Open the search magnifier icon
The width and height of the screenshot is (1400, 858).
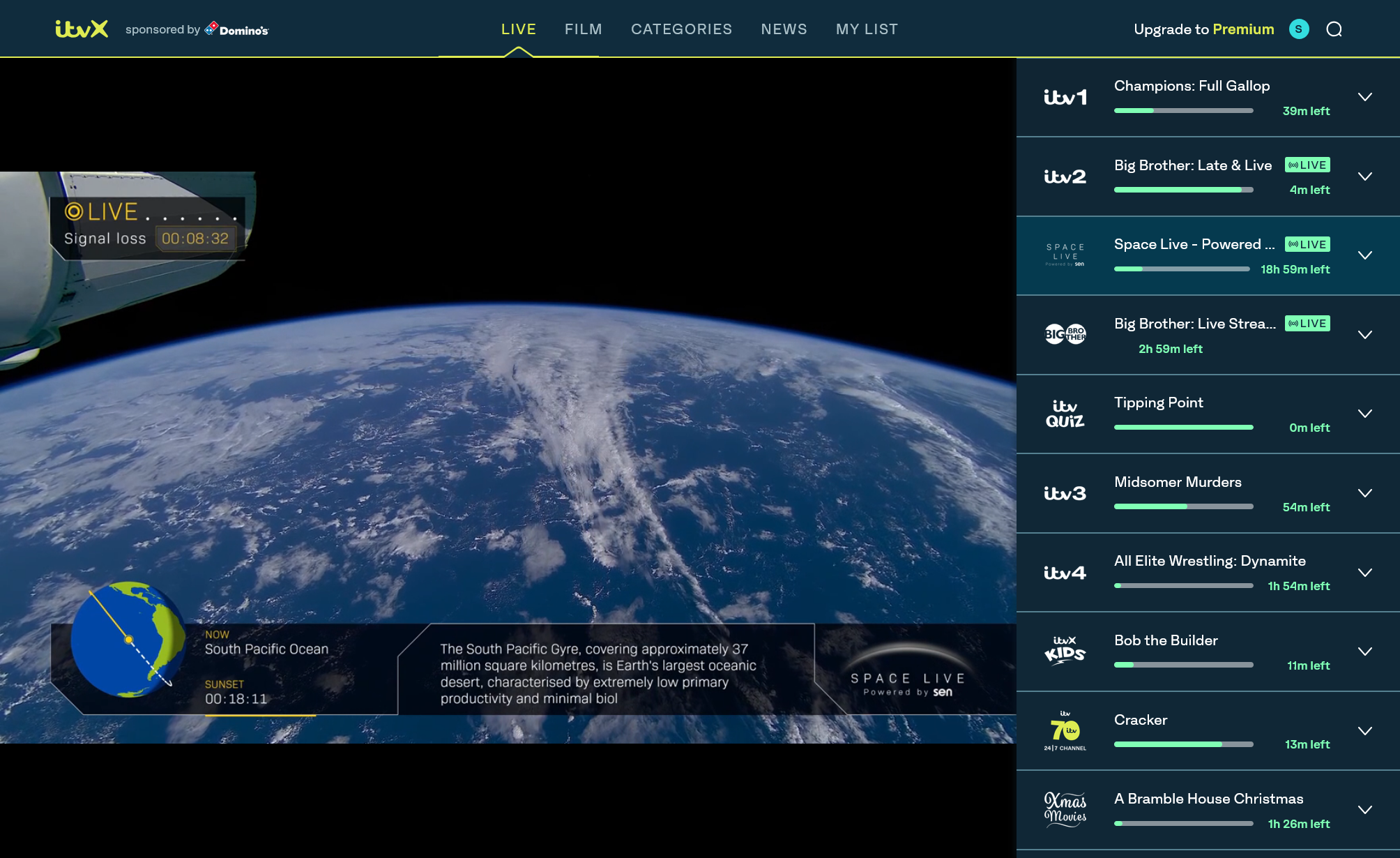click(1334, 29)
